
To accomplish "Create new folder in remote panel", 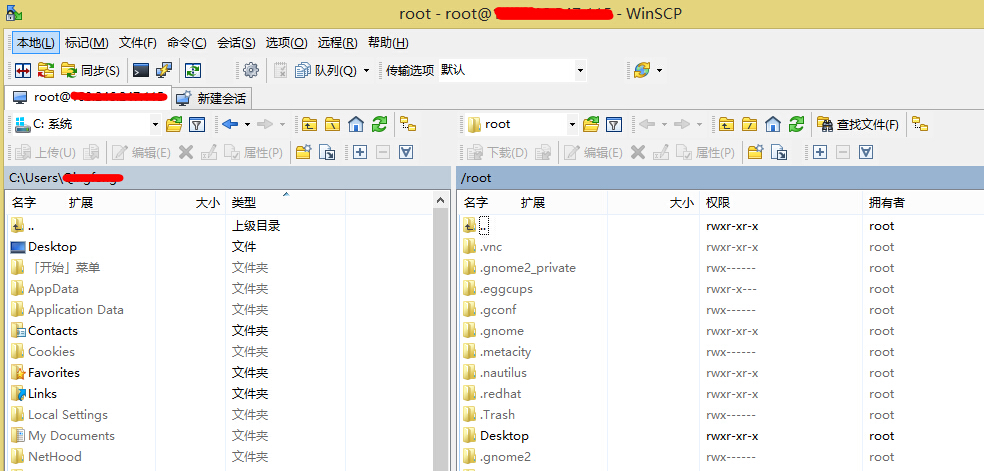I will [756, 152].
